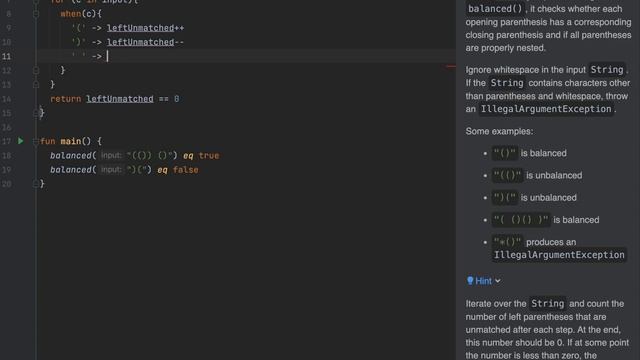Collapse fold marker at line 15

pyautogui.click(x=36, y=113)
